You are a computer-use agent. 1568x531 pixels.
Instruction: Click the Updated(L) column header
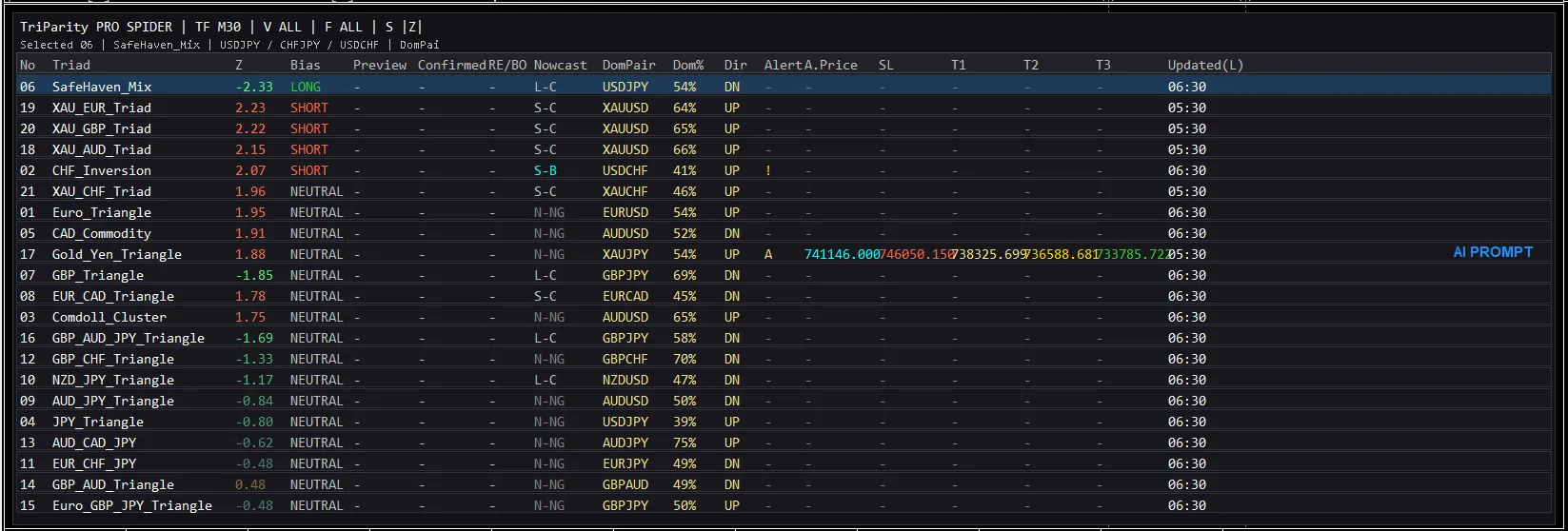click(x=1205, y=65)
